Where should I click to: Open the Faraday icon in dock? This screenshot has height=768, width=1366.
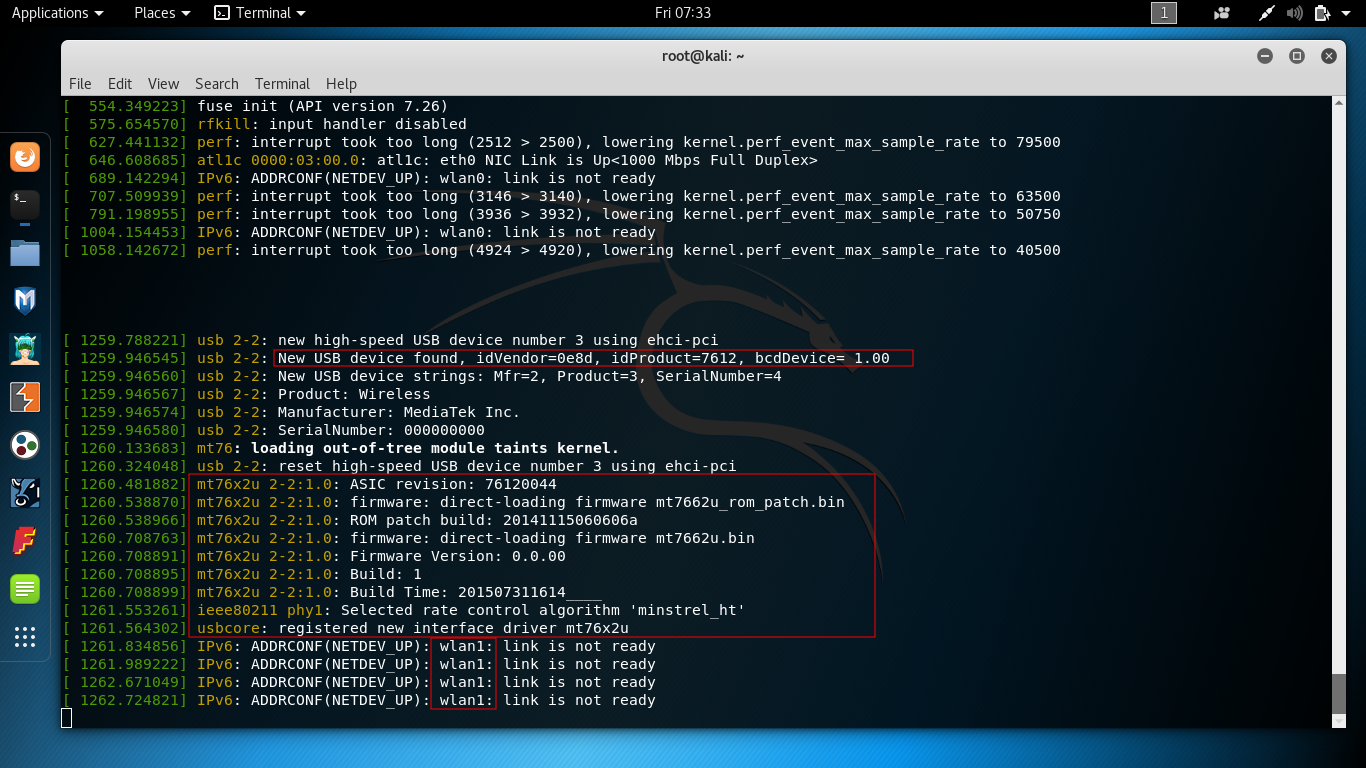click(25, 541)
